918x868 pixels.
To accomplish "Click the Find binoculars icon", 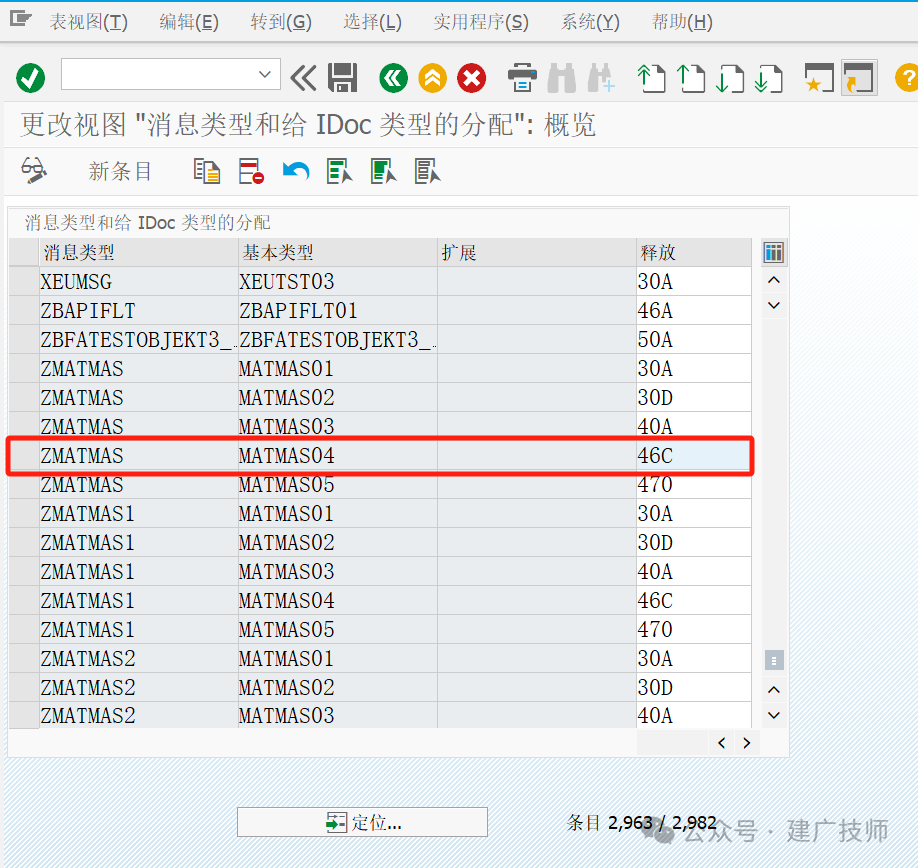I will 561,78.
